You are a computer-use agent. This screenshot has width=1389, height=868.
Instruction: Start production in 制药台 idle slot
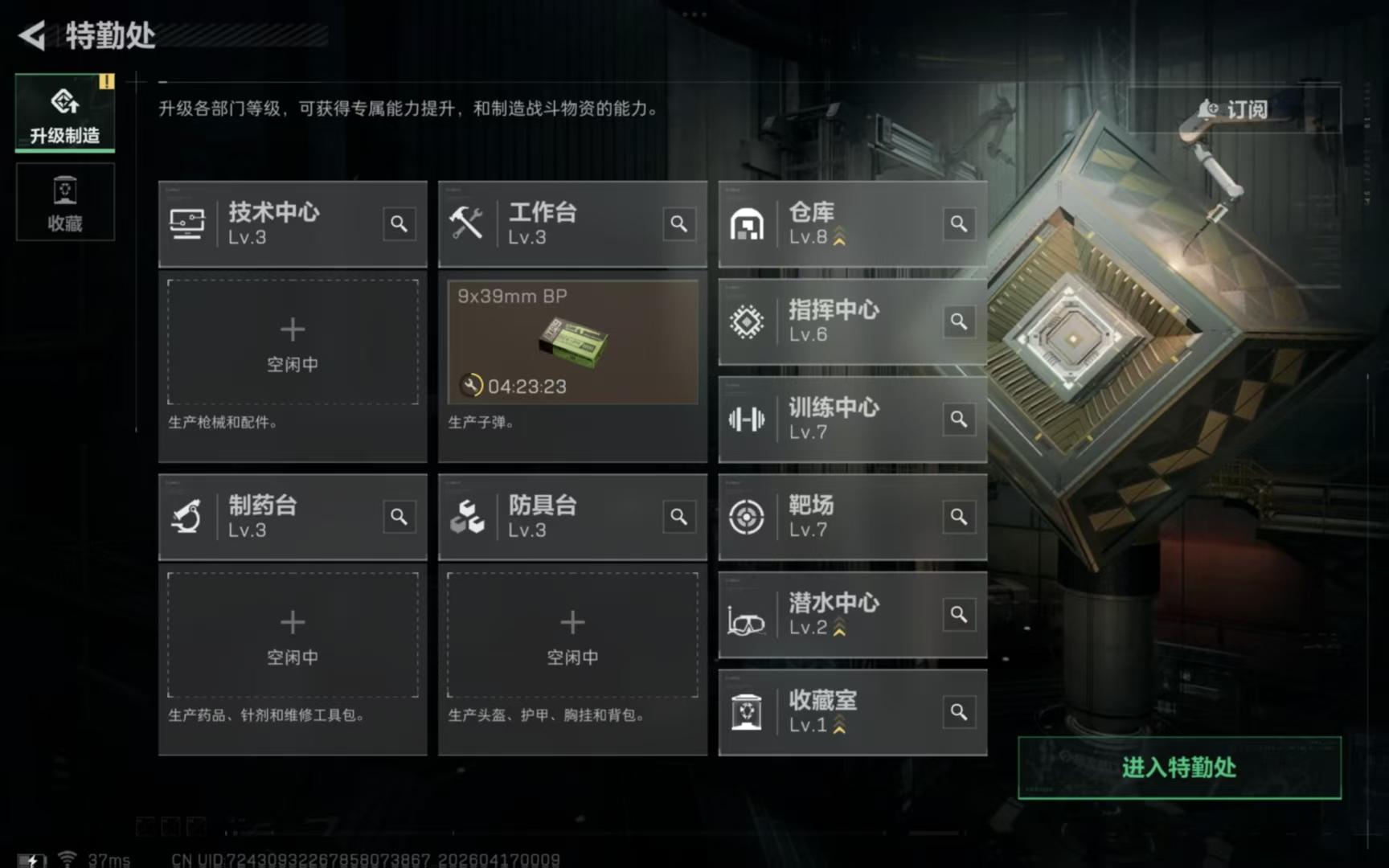(x=293, y=635)
